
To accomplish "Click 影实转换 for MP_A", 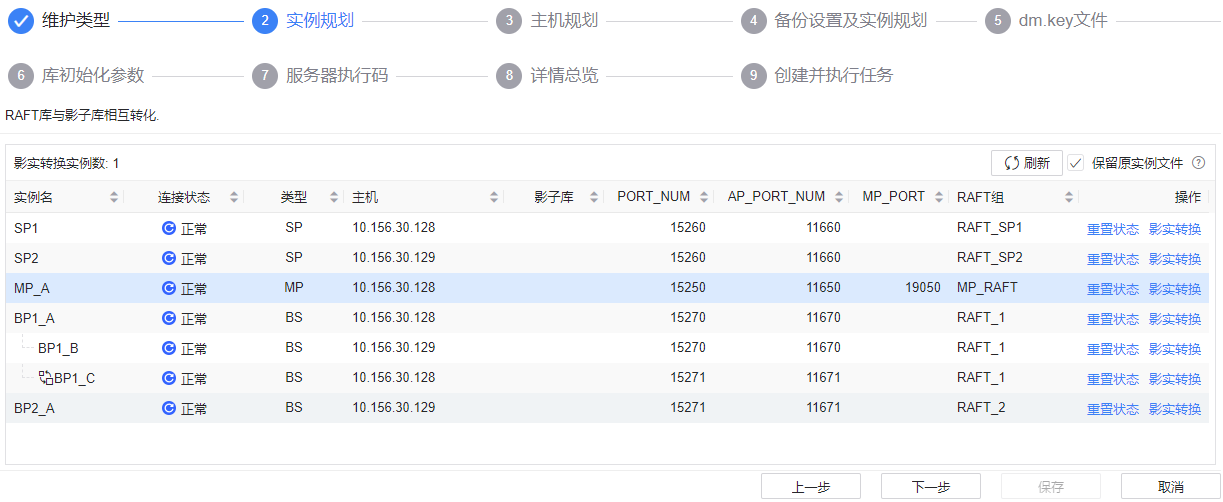I will coord(1175,289).
